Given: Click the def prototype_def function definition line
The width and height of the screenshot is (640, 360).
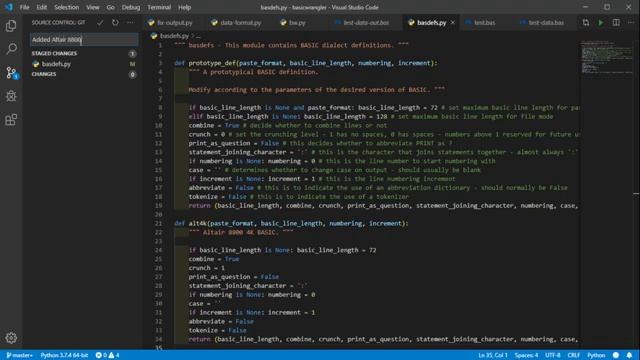Looking at the screenshot, I should (x=306, y=63).
